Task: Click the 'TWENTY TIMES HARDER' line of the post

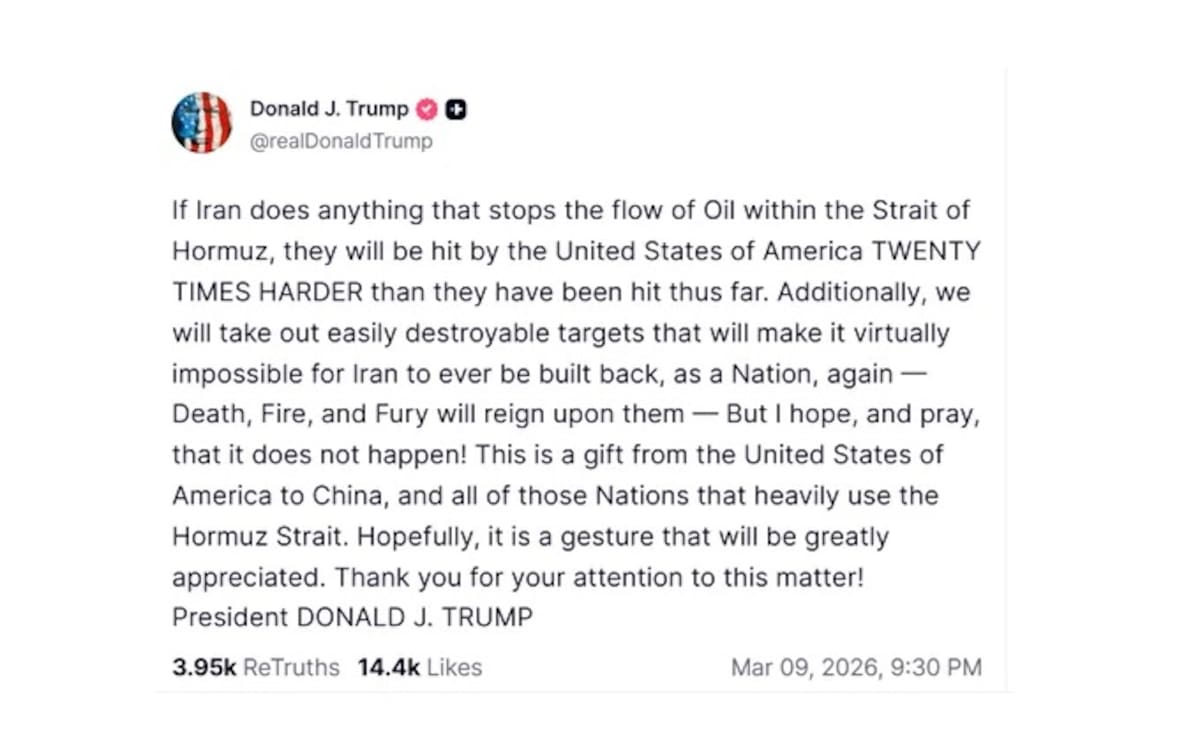Action: (x=571, y=292)
